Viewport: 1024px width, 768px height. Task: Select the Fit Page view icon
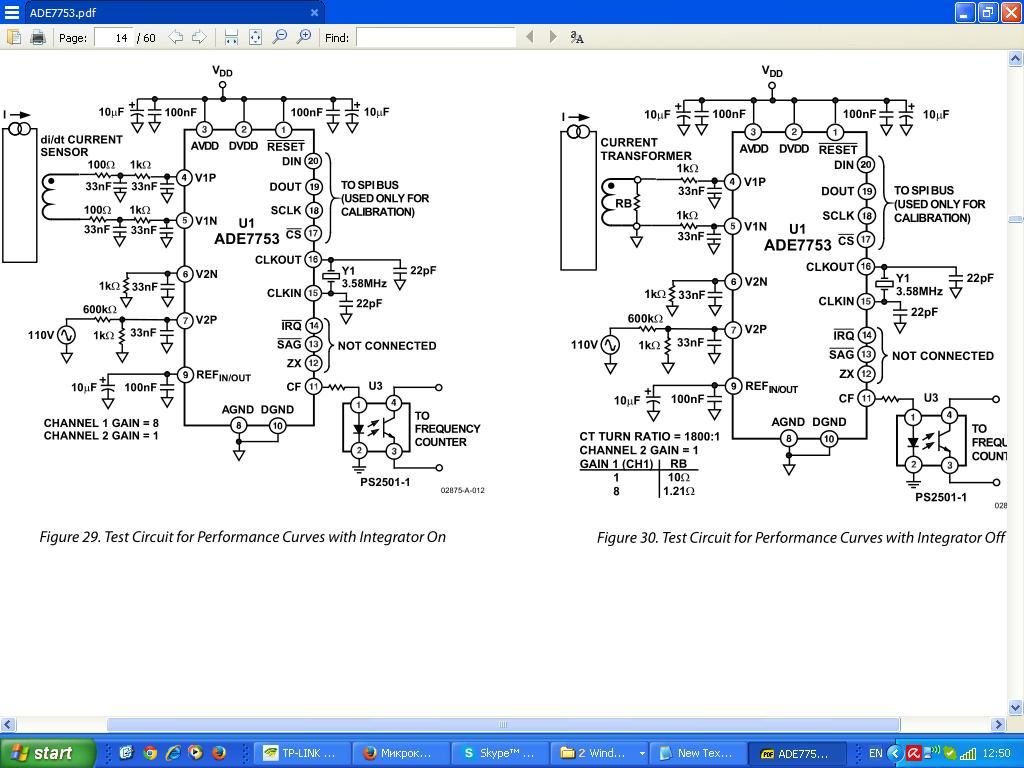pos(255,37)
